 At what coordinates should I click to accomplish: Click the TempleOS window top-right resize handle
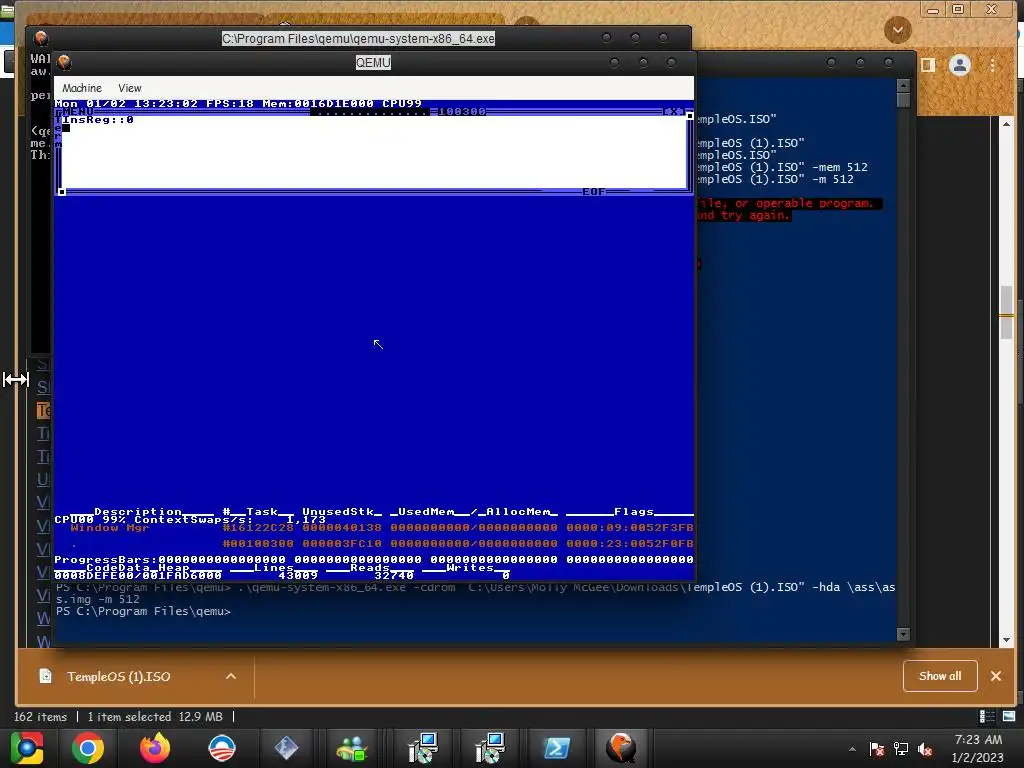[x=690, y=116]
